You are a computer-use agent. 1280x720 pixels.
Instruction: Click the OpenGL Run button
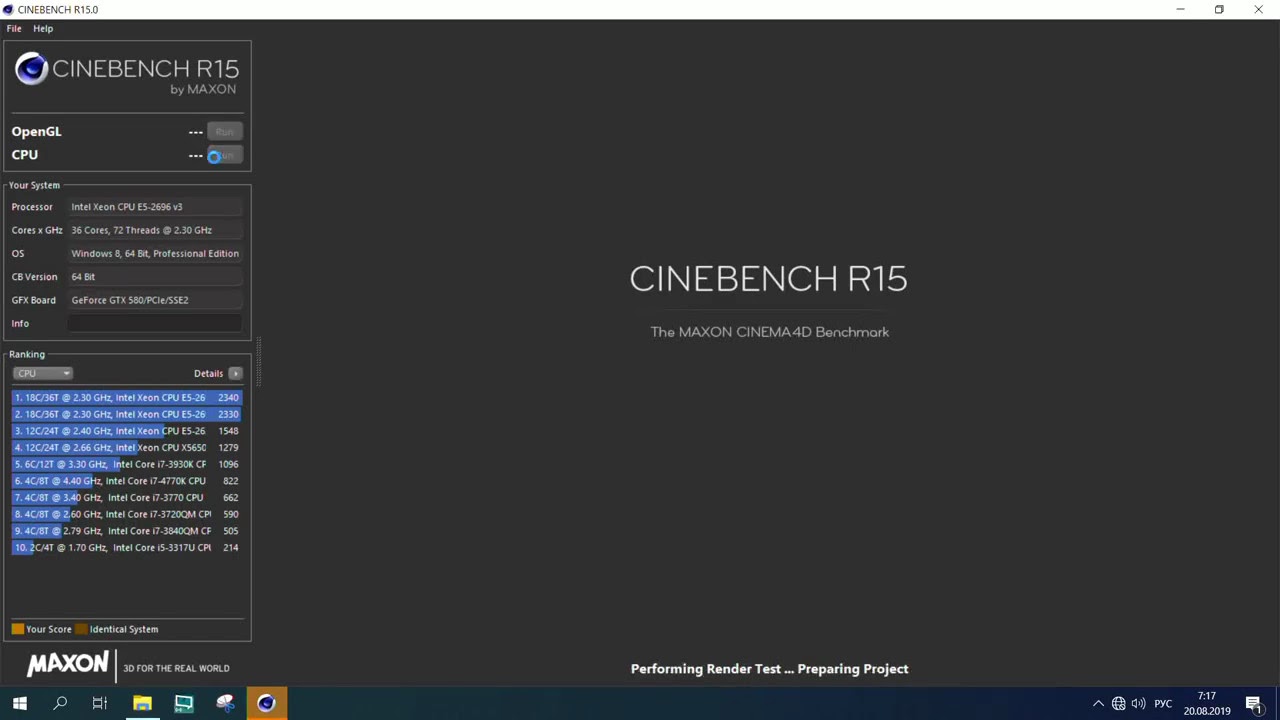[224, 131]
